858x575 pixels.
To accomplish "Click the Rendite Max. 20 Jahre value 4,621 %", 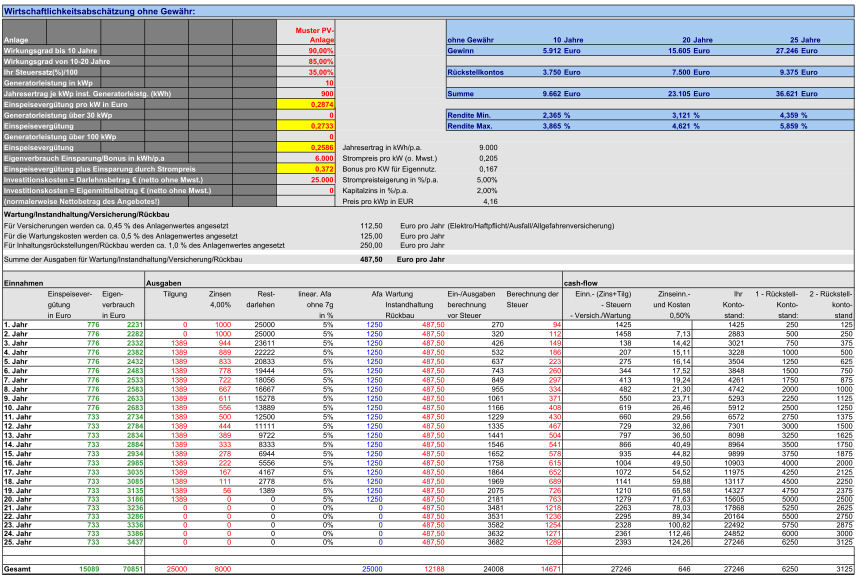I will pos(684,126).
